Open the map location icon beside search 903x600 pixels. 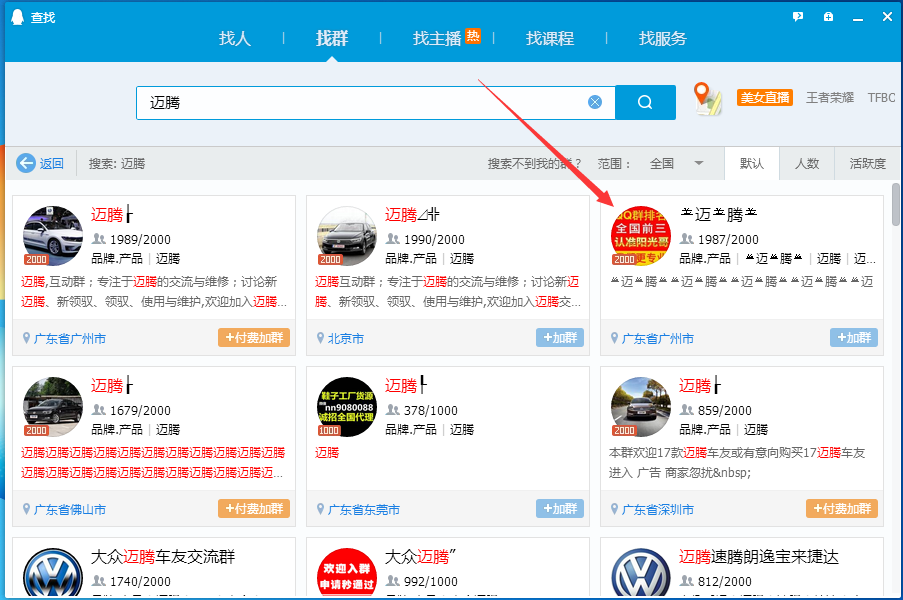[x=708, y=99]
